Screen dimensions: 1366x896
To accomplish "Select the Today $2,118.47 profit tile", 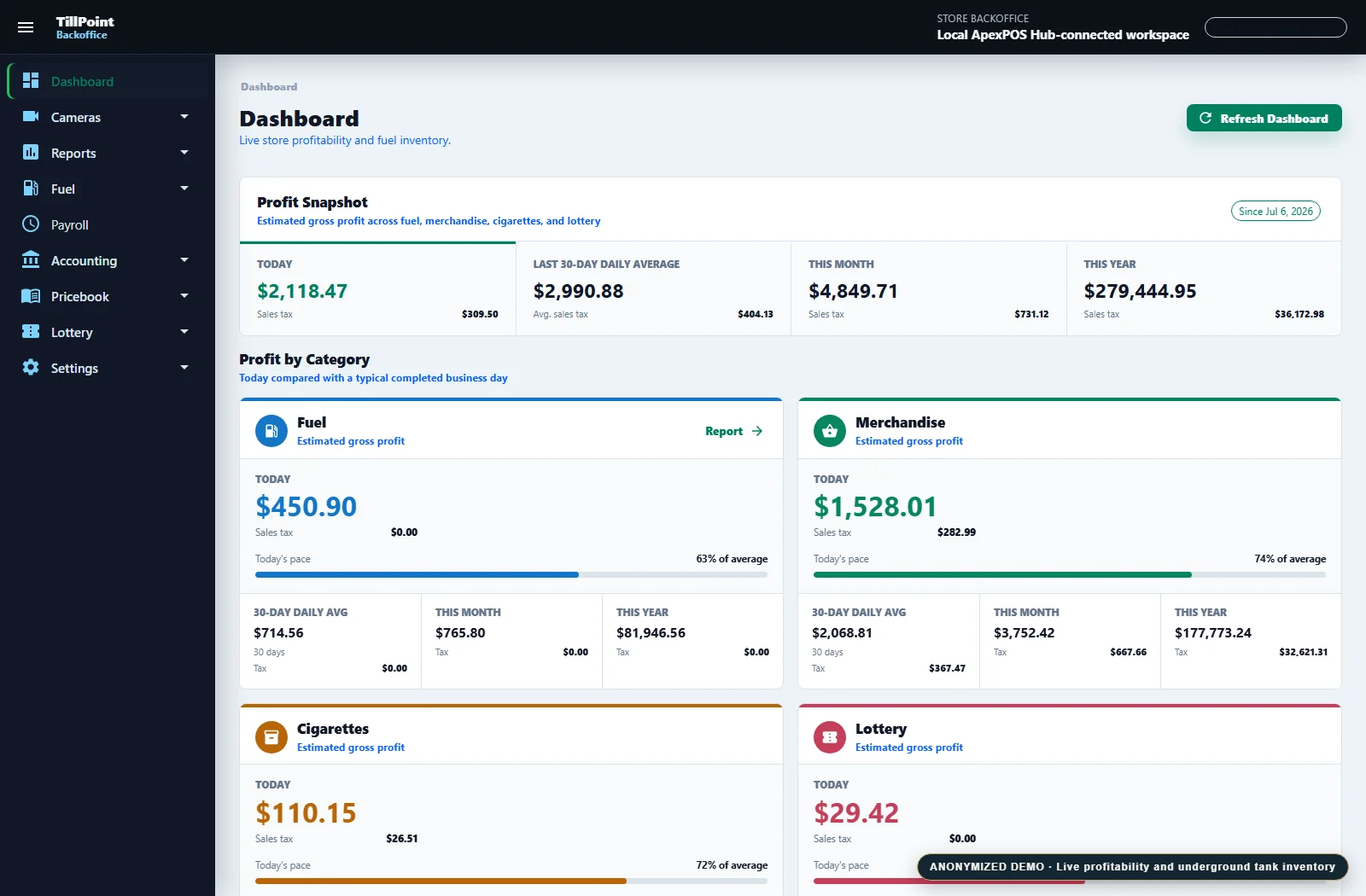I will pos(377,288).
